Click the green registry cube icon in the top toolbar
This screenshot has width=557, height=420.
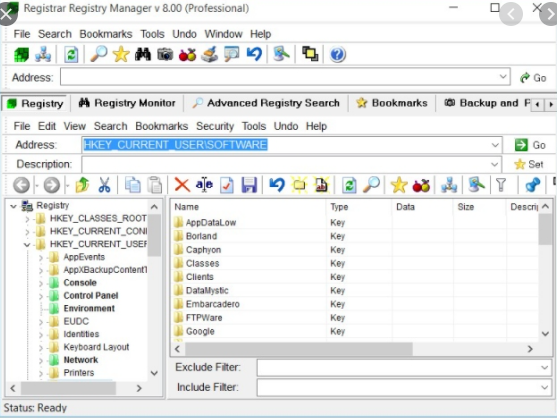(x=21, y=55)
